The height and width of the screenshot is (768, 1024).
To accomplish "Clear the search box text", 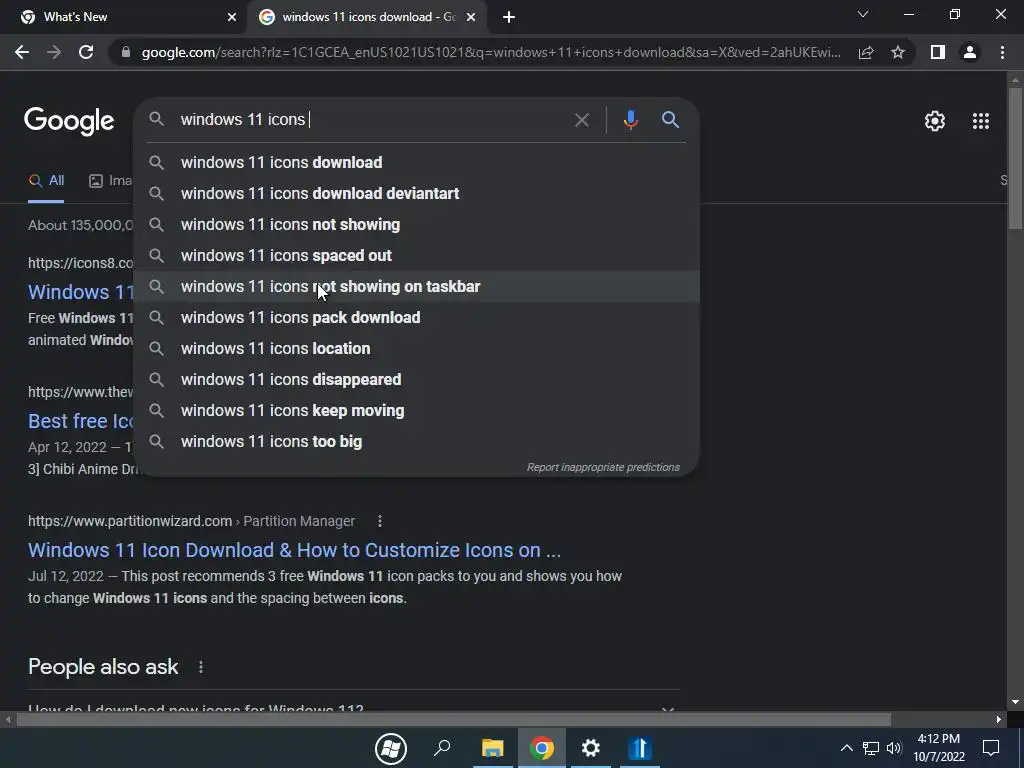I will pyautogui.click(x=581, y=120).
